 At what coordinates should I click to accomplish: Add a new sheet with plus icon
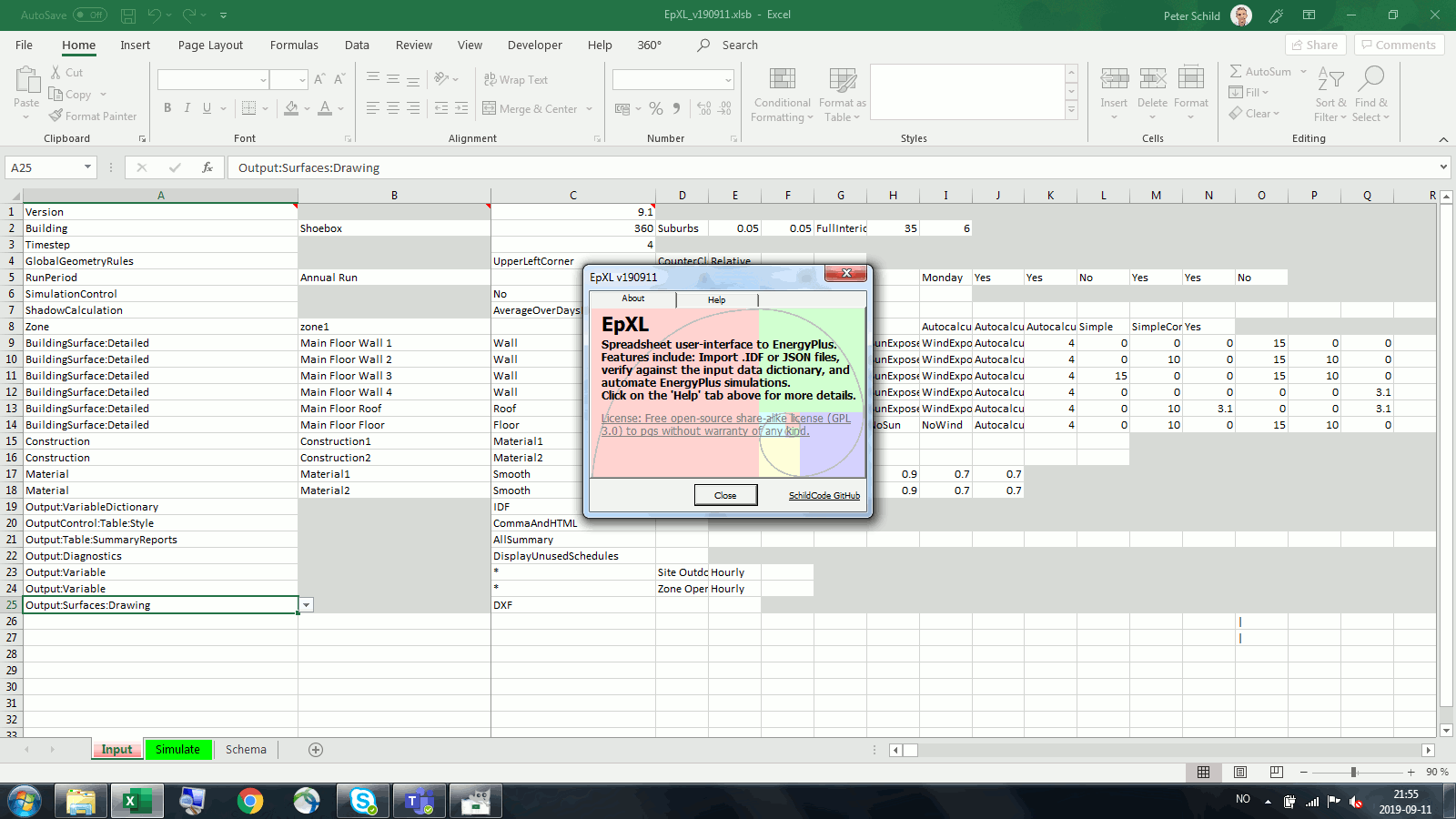click(316, 750)
